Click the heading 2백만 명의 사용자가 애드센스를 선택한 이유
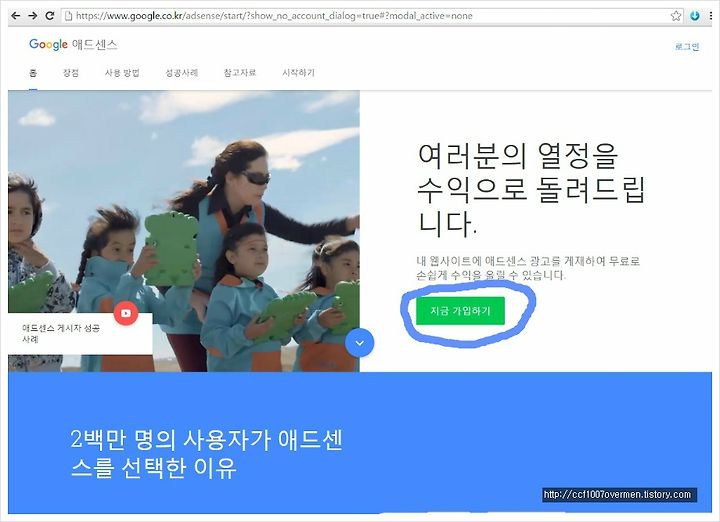 [207, 454]
